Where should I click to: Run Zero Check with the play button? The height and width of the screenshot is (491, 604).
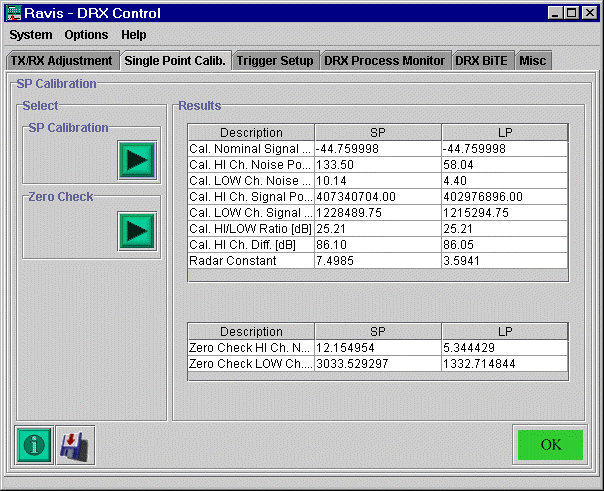click(137, 231)
